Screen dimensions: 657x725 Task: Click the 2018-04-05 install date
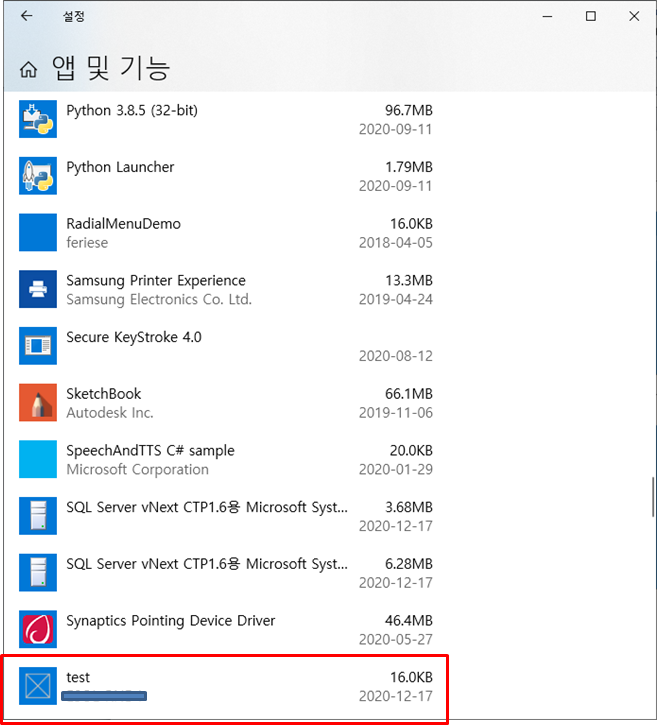396,243
